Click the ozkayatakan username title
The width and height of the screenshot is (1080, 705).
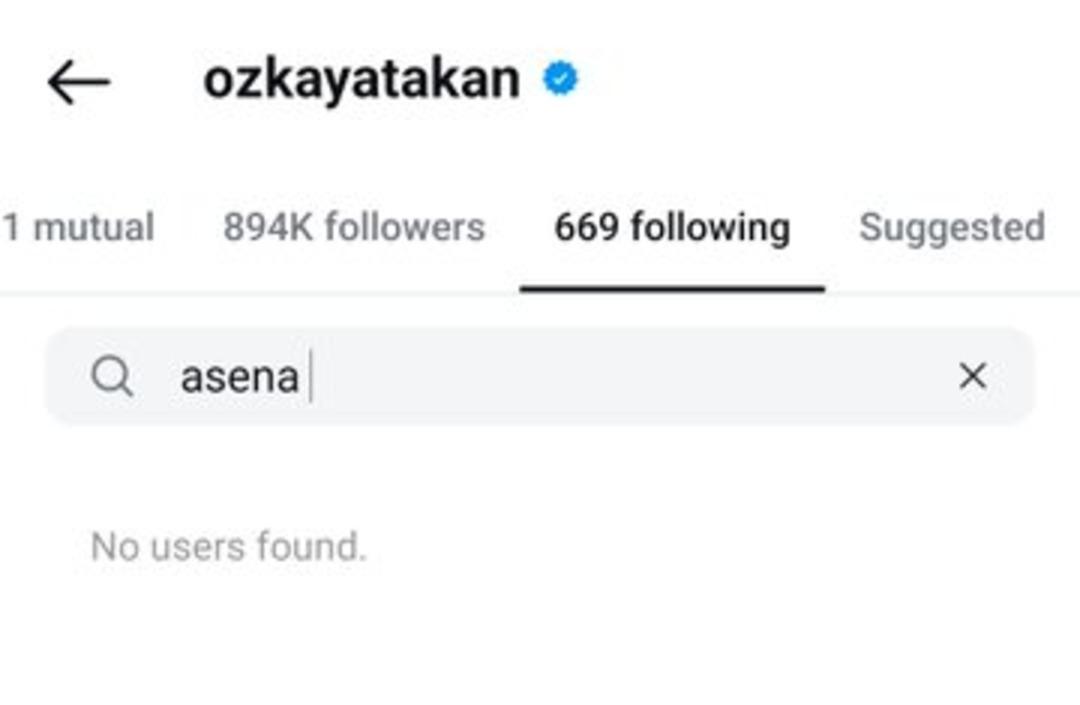point(362,80)
